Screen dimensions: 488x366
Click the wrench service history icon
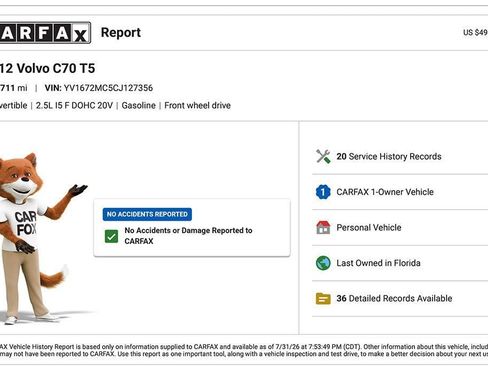point(323,156)
